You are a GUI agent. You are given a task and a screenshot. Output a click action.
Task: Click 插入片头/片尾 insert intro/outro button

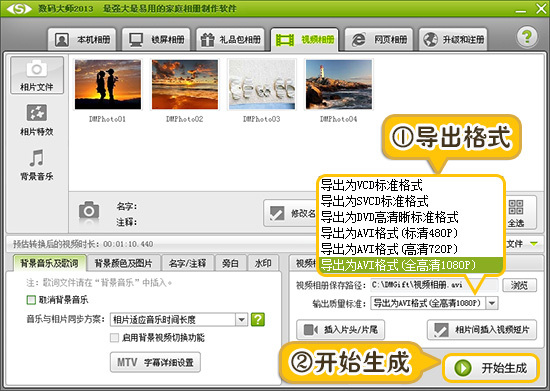(340, 330)
